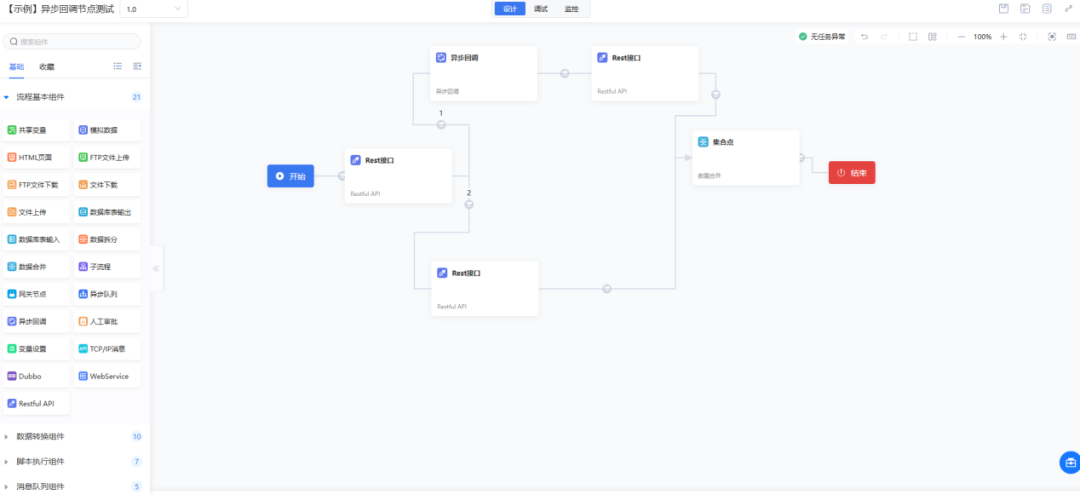Open the version 1.0 dropdown
Screen dimensions: 1080x495
pos(153,9)
